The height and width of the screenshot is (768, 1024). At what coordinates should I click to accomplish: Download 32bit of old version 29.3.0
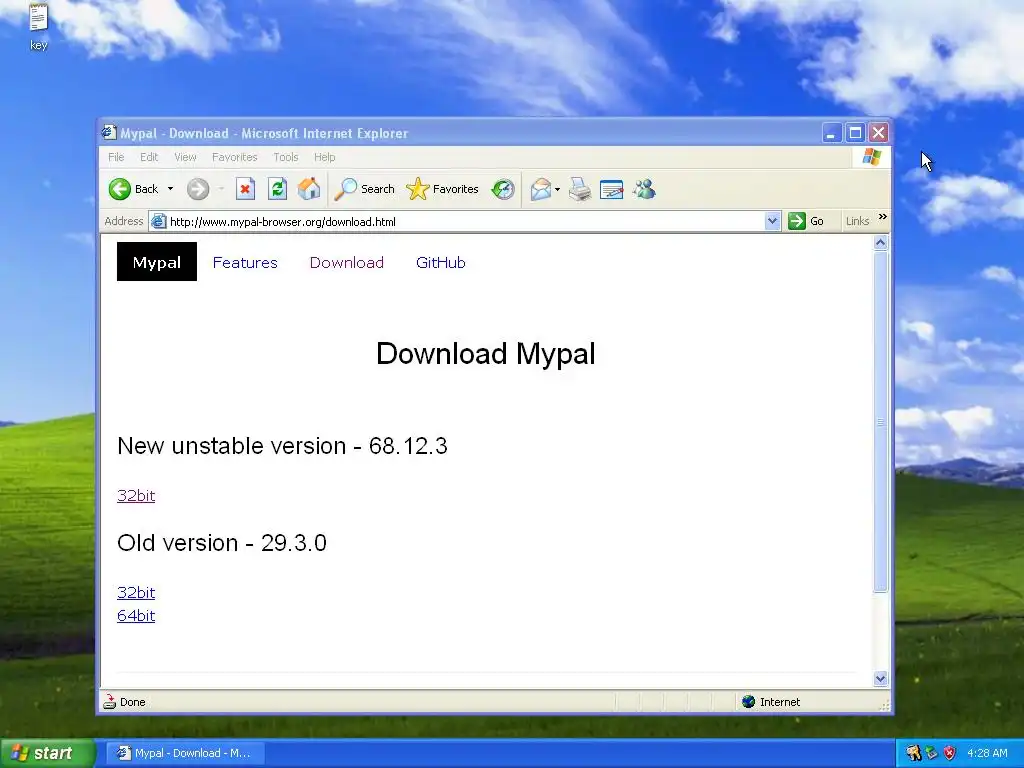coord(136,592)
